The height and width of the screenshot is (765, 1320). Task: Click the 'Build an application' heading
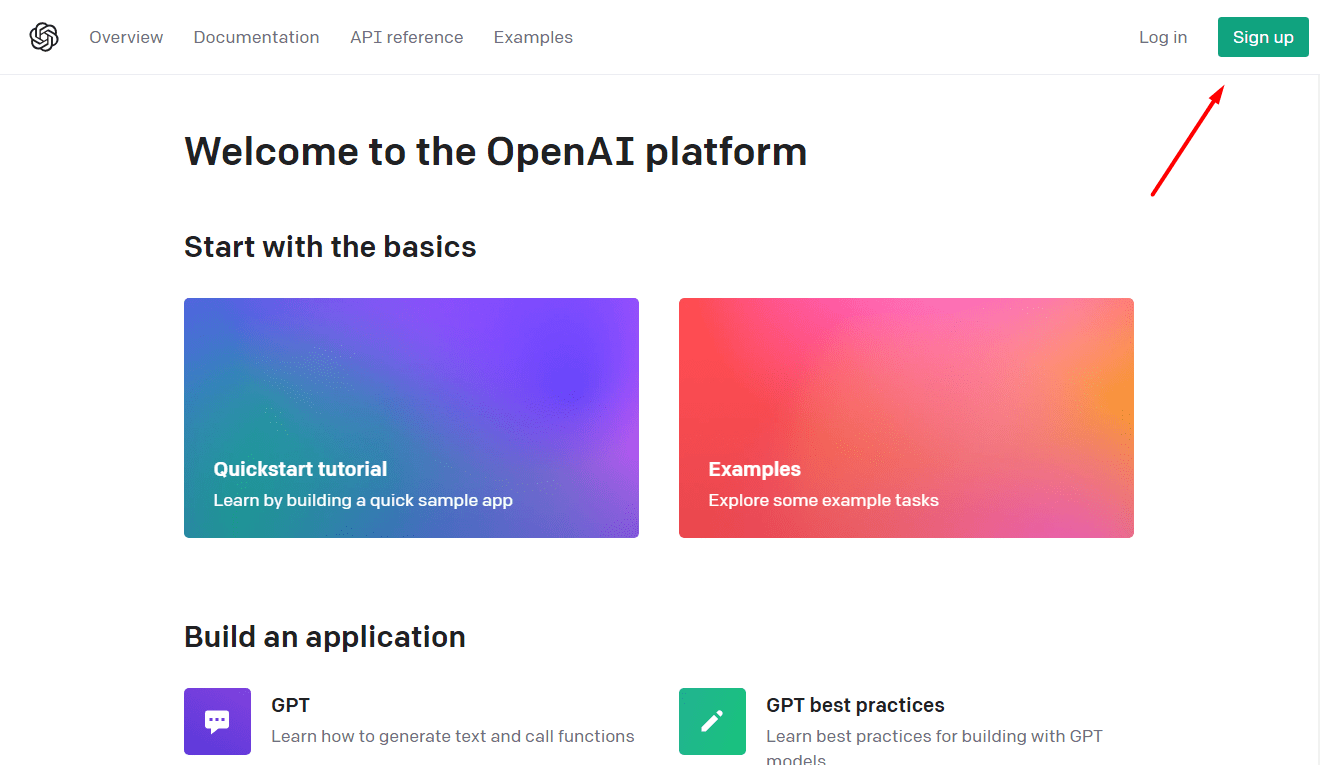(324, 637)
